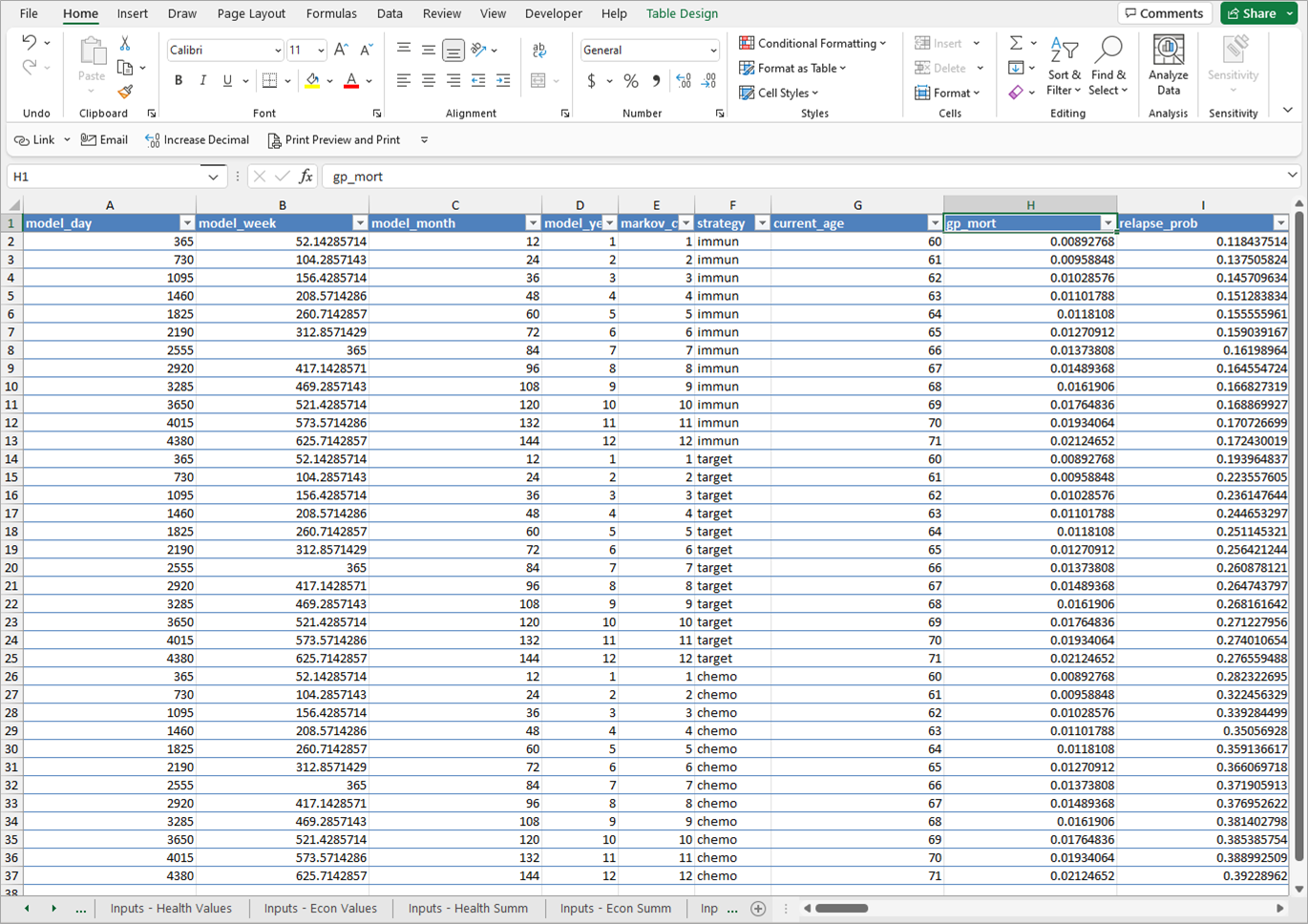This screenshot has width=1308, height=924.
Task: Apply Percent Style format
Action: [x=631, y=81]
